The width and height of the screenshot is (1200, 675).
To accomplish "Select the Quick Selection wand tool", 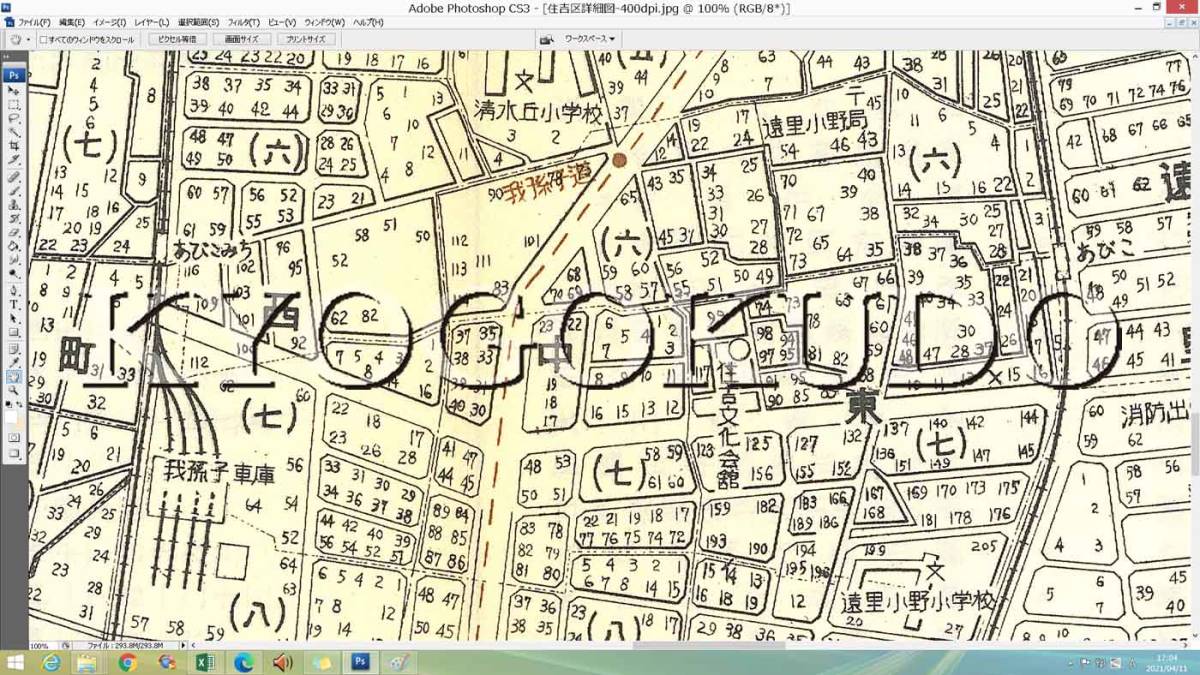I will click(x=14, y=131).
